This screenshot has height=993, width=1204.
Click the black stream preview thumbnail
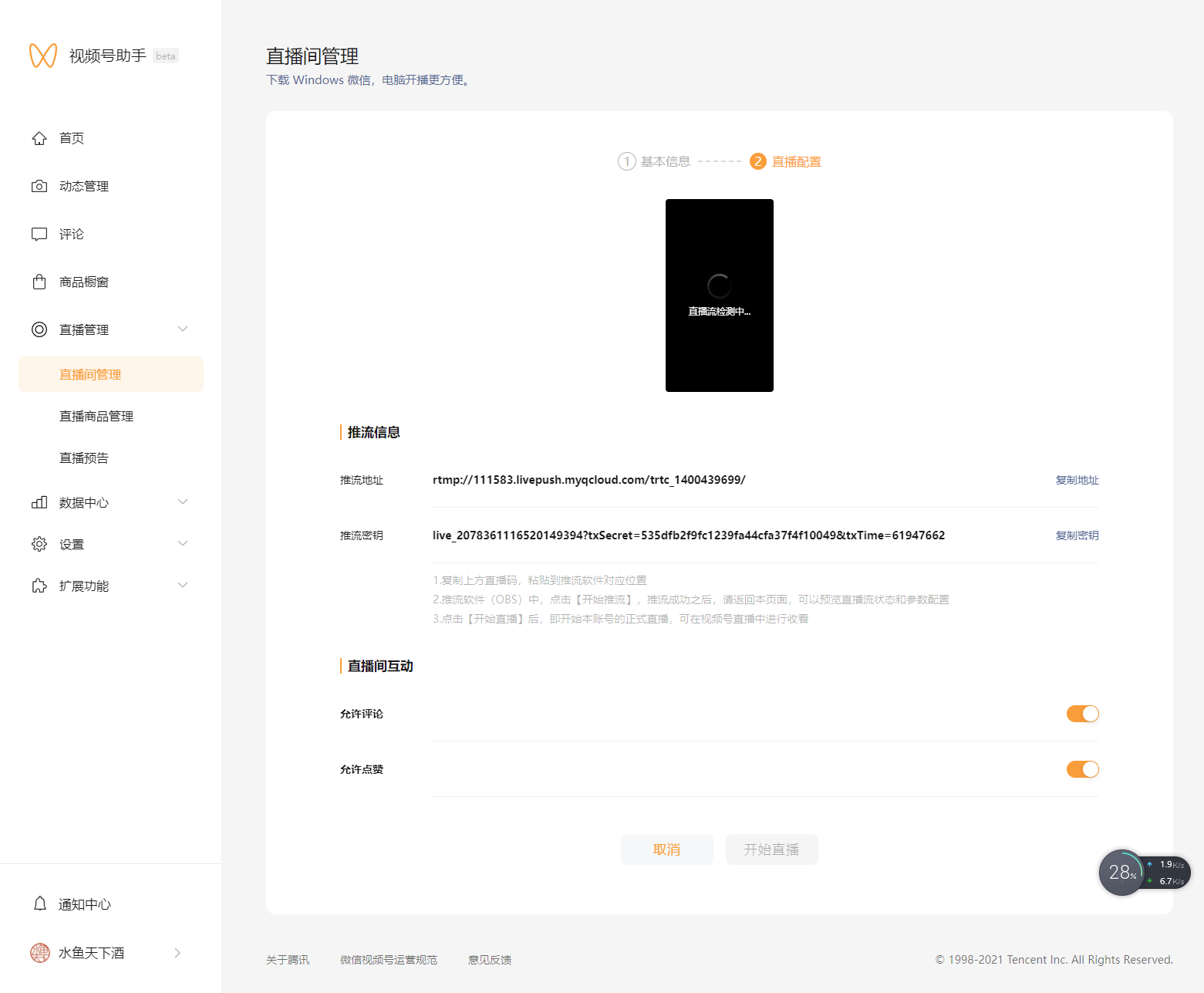(720, 296)
